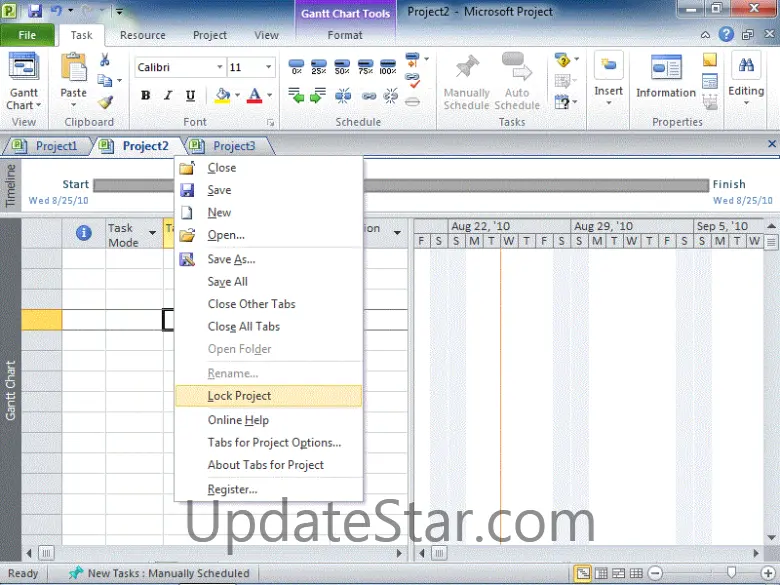Image resolution: width=780 pixels, height=585 pixels.
Task: Mark task 0% complete
Action: (296, 67)
